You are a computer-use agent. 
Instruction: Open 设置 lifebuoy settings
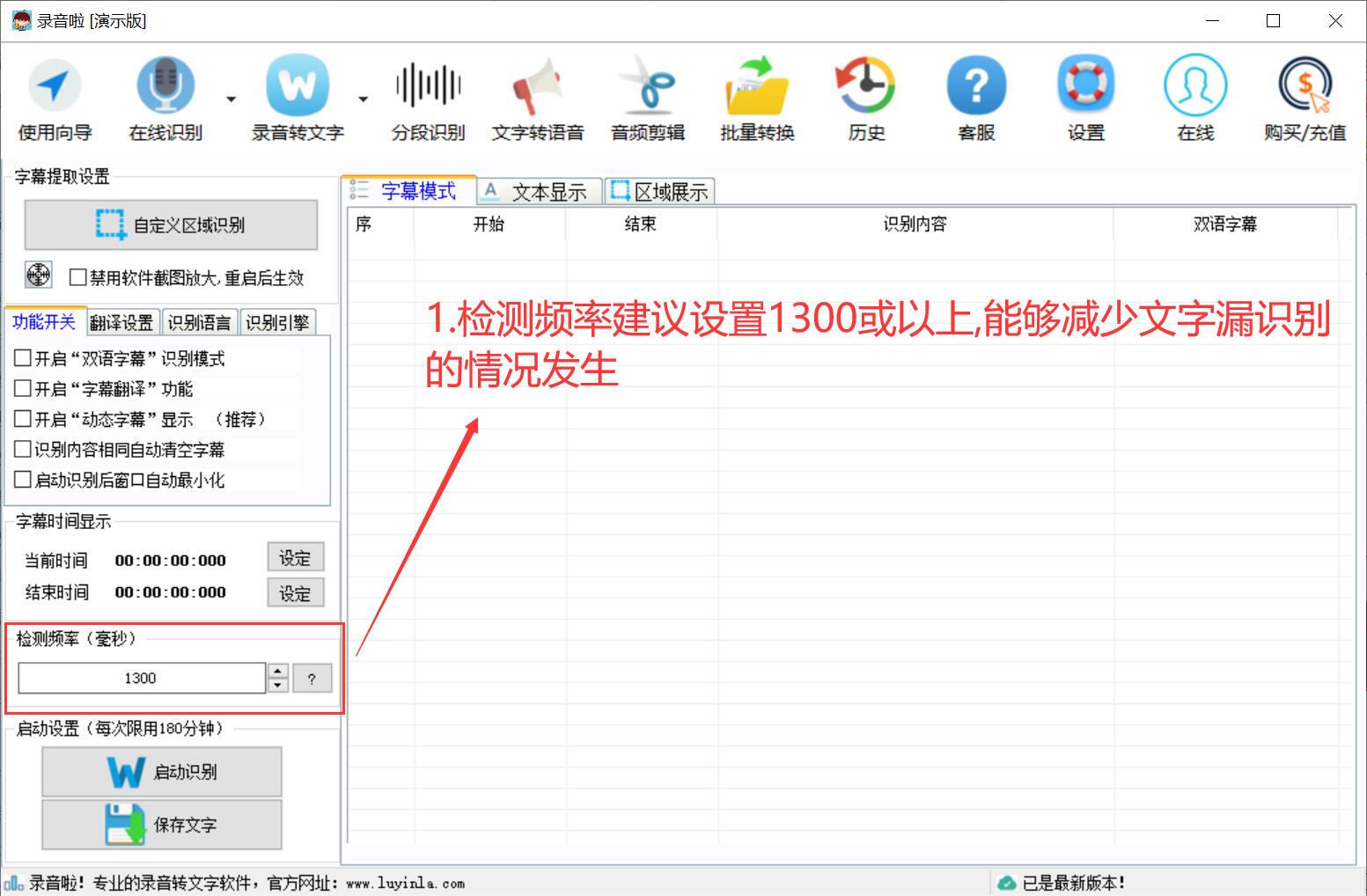tap(1085, 99)
